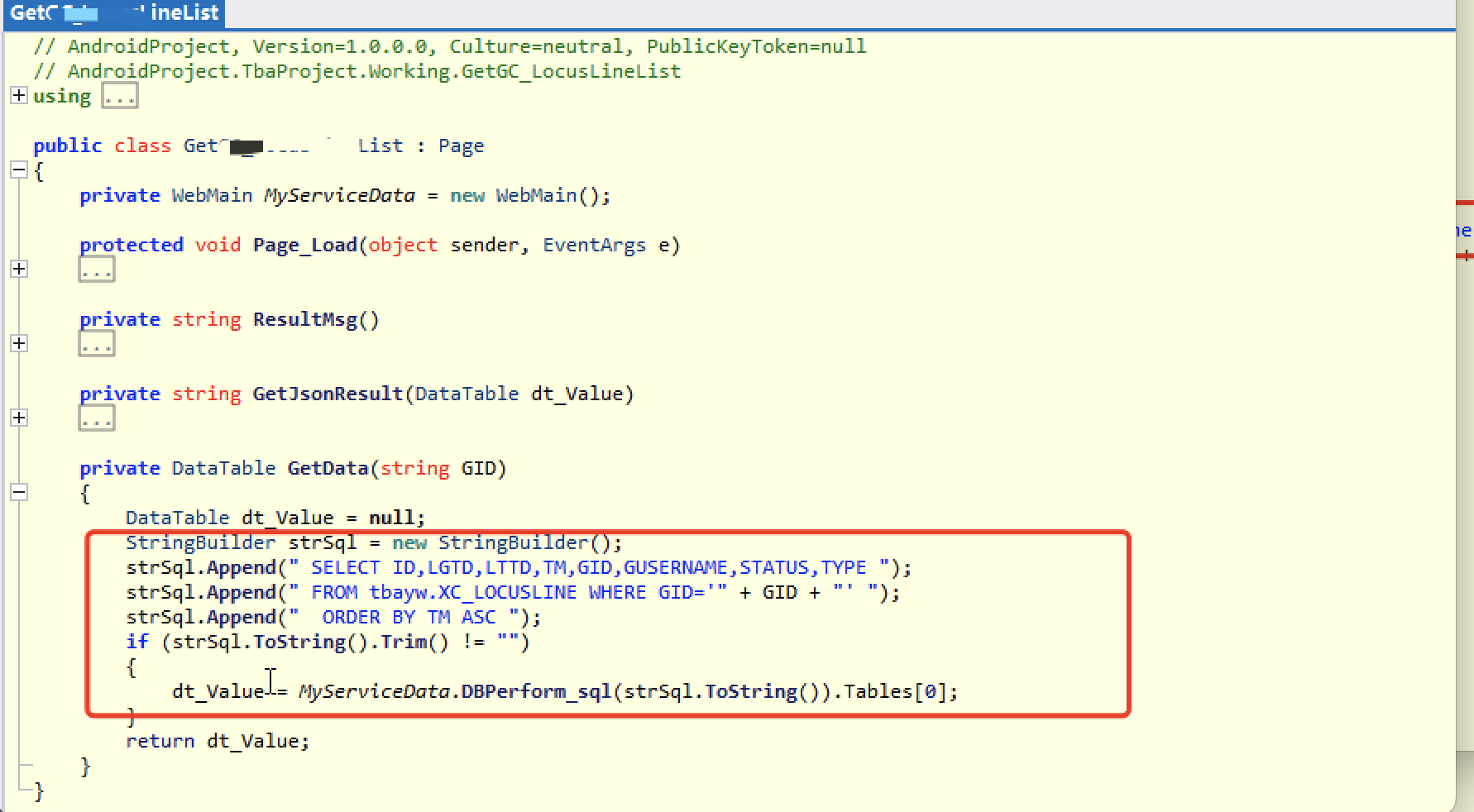Jump to the DBPerform_sql method call
This screenshot has width=1474, height=812.
pyautogui.click(x=535, y=692)
